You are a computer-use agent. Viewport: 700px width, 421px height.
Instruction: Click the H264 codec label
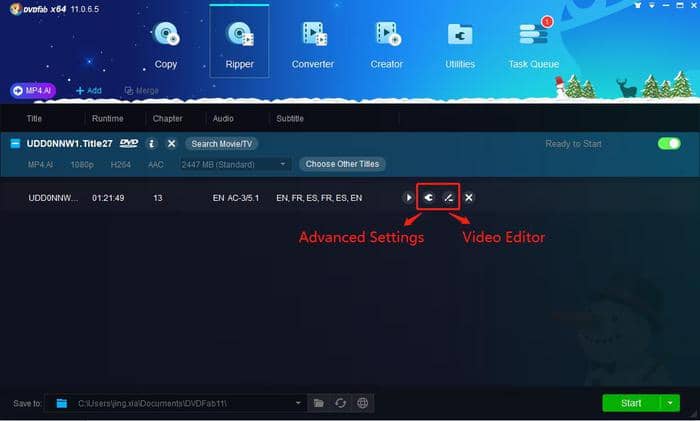pyautogui.click(x=121, y=164)
